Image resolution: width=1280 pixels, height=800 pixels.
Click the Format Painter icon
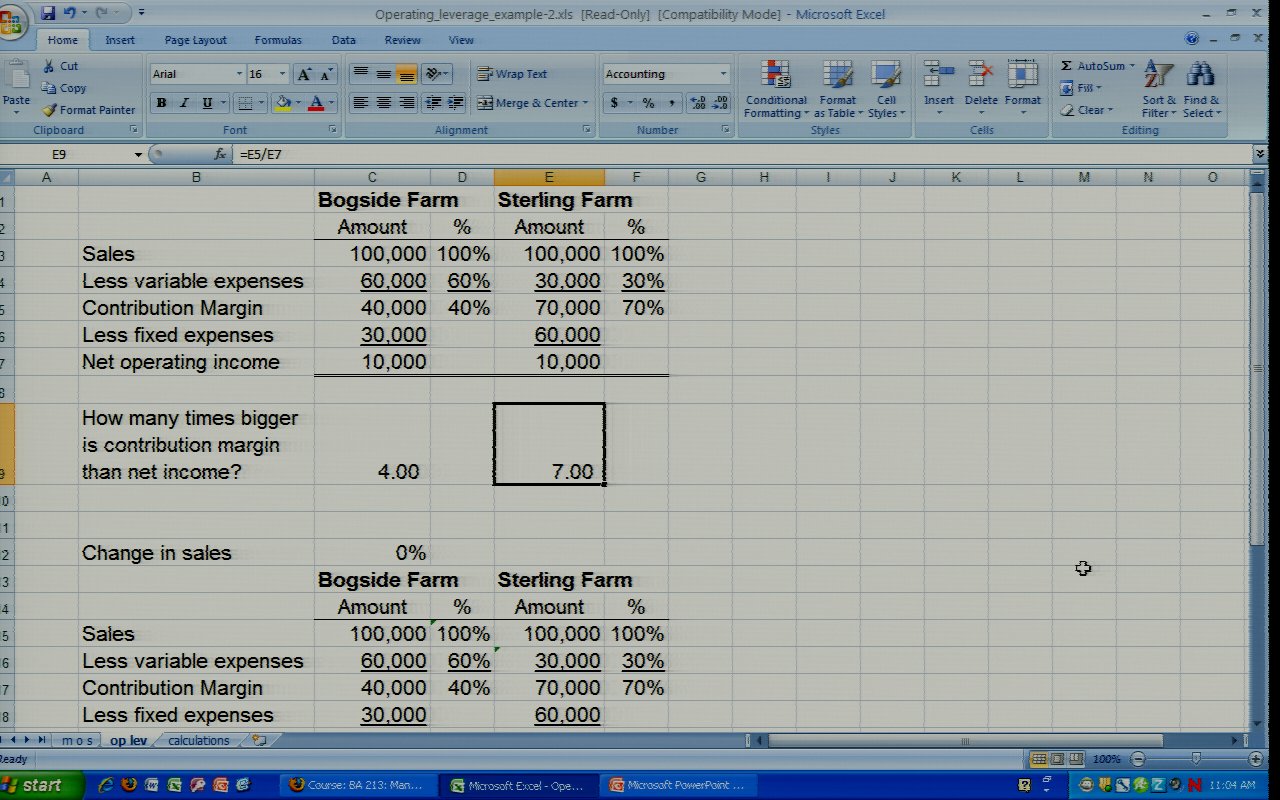pyautogui.click(x=50, y=110)
